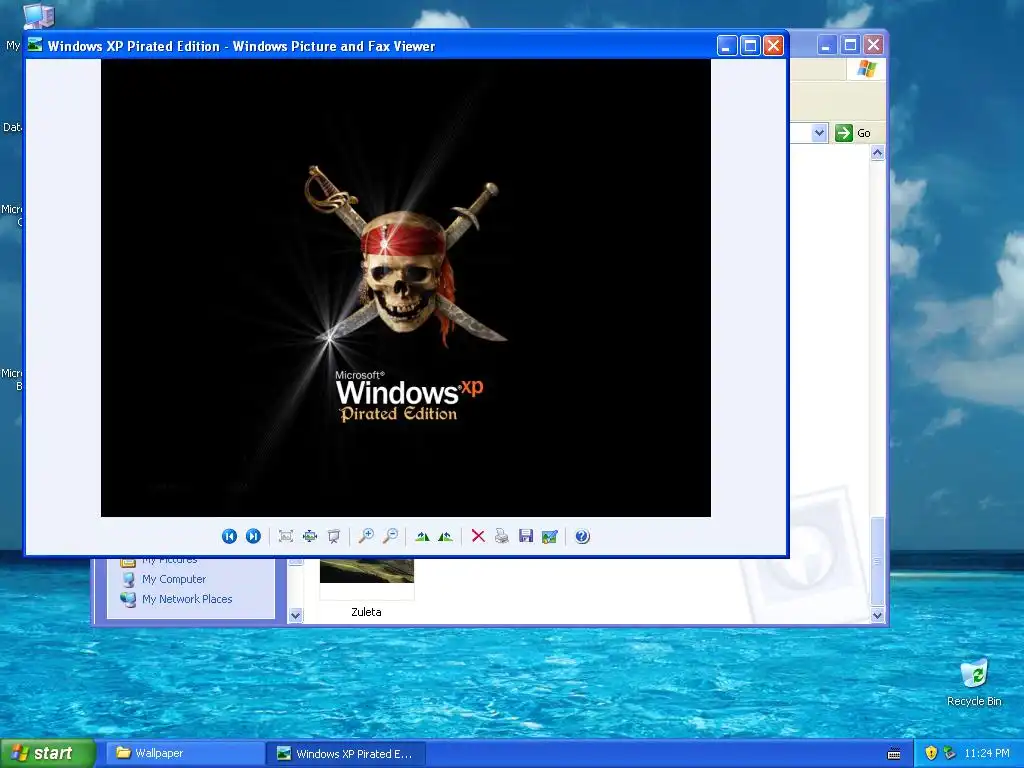Click the on-screen keyboard taskbar icon
Viewport: 1024px width, 768px height.
point(894,754)
